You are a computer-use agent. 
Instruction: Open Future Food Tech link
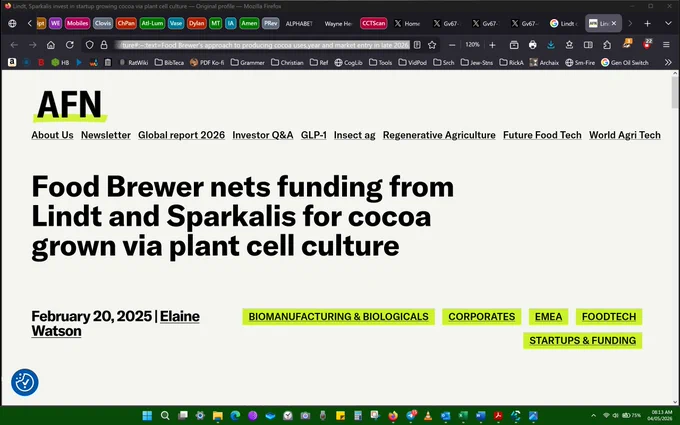click(x=542, y=135)
